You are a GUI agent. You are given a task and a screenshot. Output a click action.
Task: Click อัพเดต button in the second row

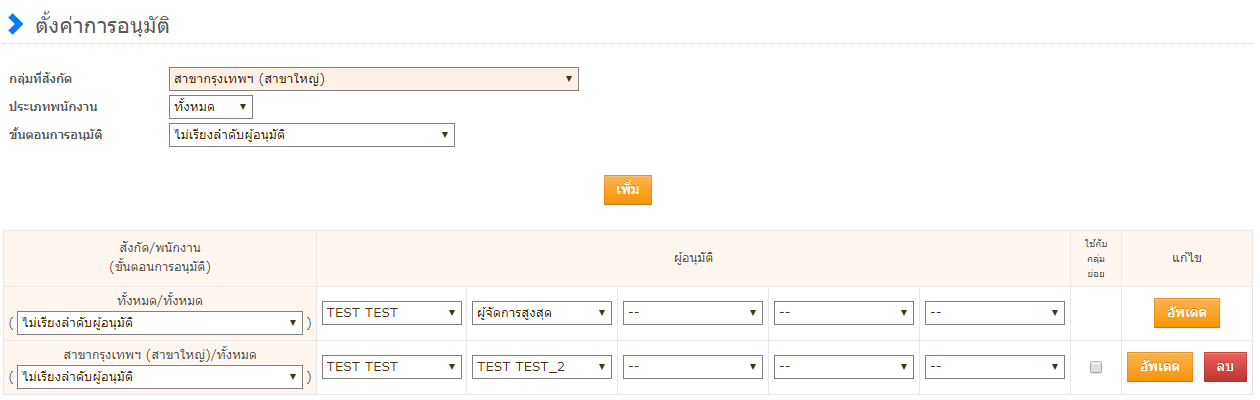click(1160, 367)
